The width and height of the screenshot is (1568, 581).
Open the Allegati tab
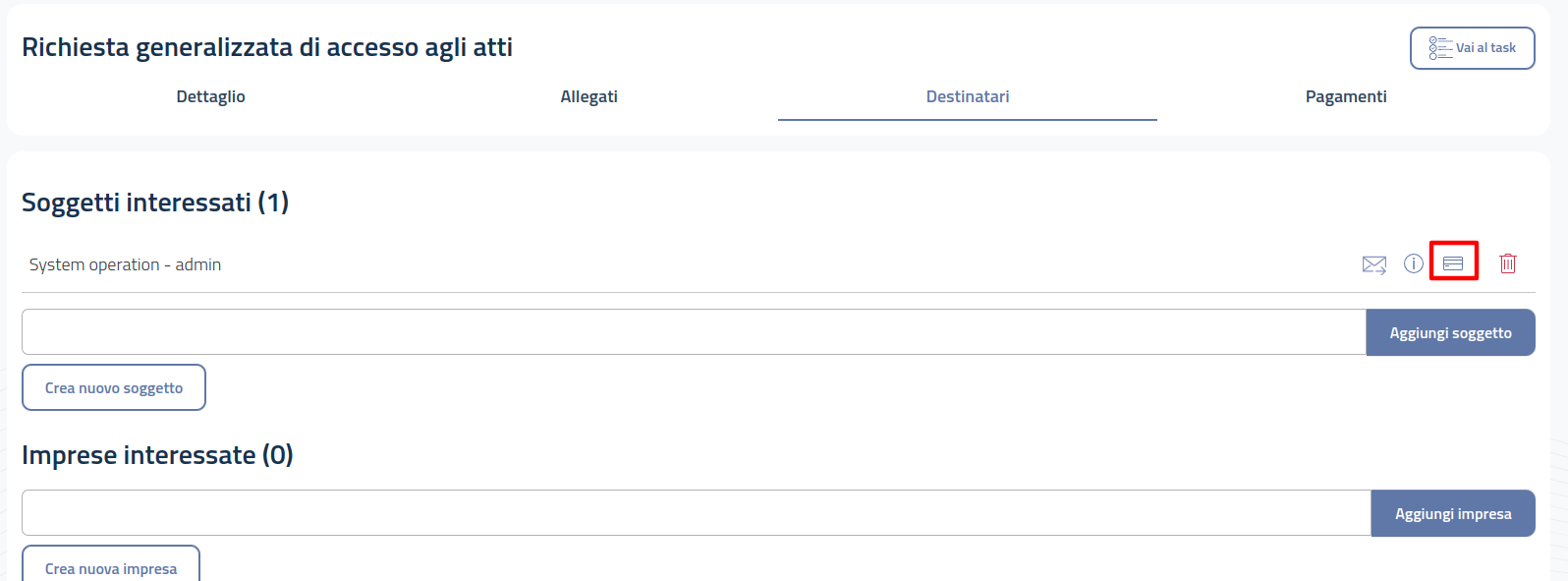pos(588,96)
